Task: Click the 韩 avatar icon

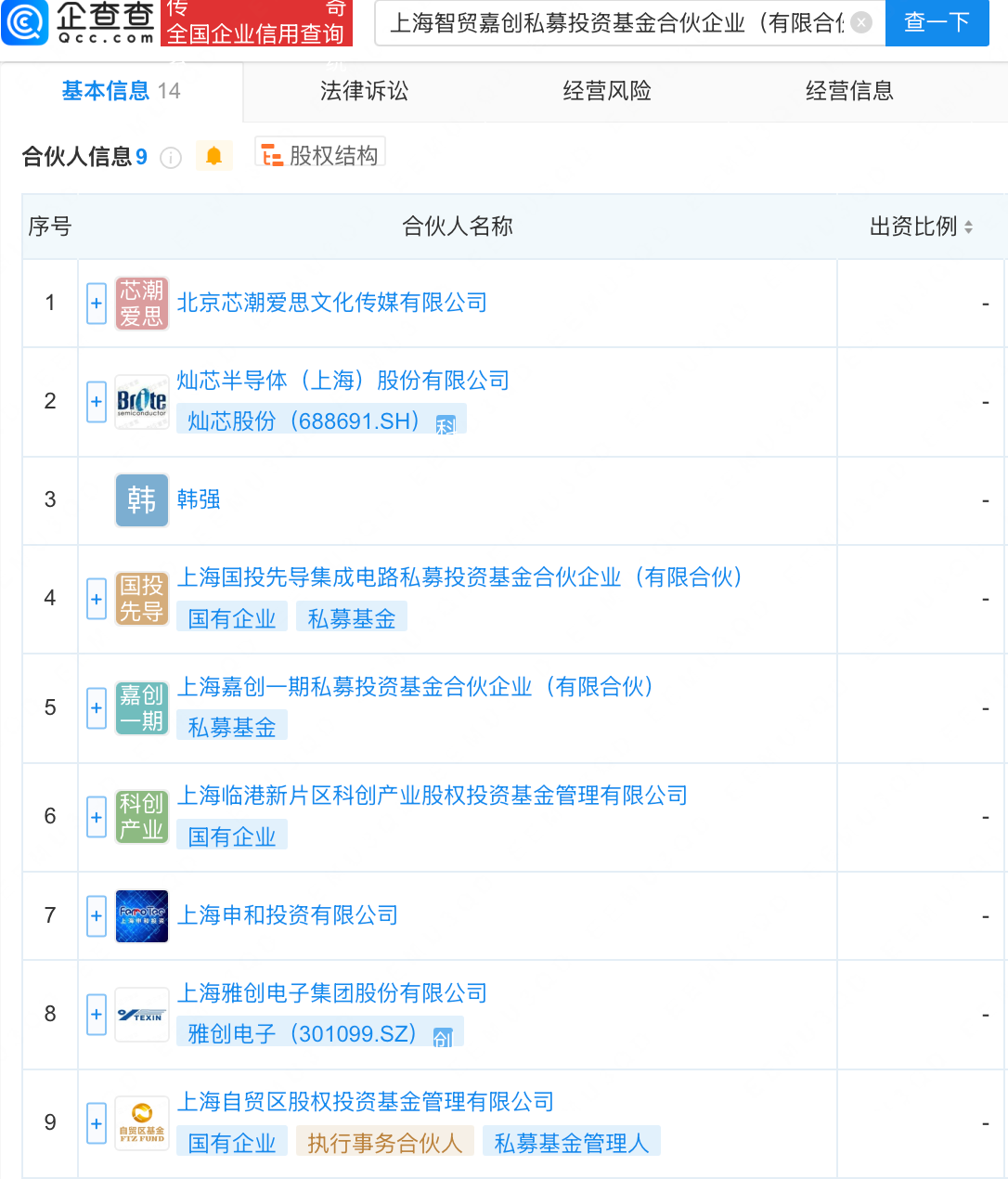Action: pos(142,500)
